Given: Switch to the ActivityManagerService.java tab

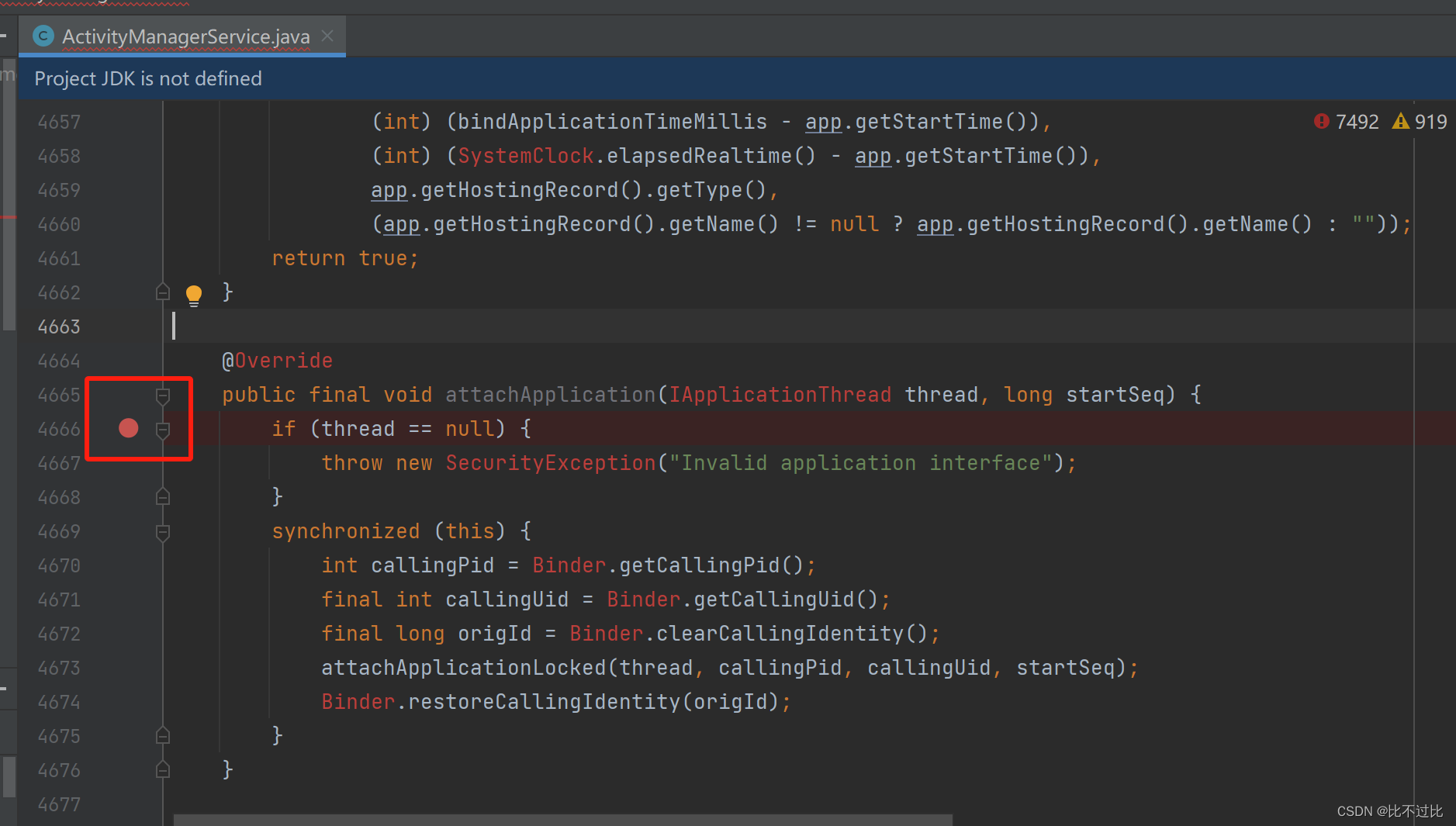Looking at the screenshot, I should click(x=186, y=36).
